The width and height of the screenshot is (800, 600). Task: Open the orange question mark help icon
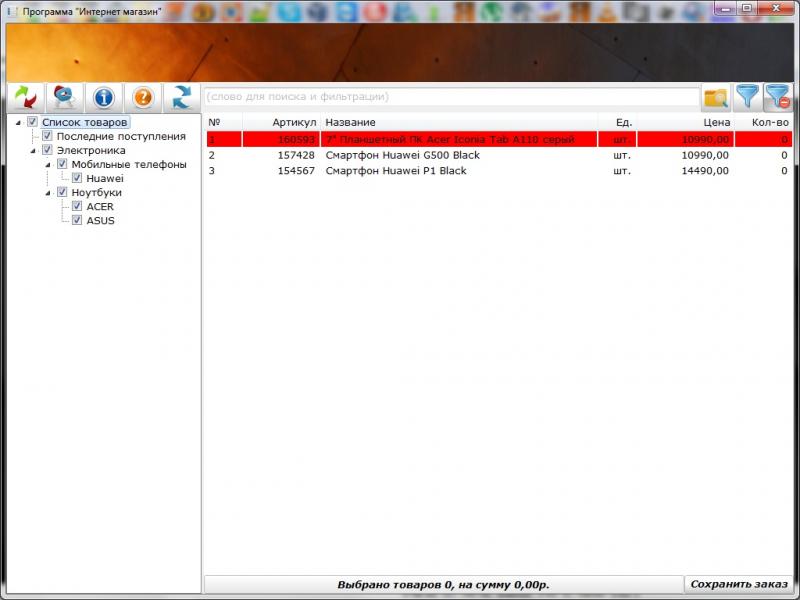point(143,97)
